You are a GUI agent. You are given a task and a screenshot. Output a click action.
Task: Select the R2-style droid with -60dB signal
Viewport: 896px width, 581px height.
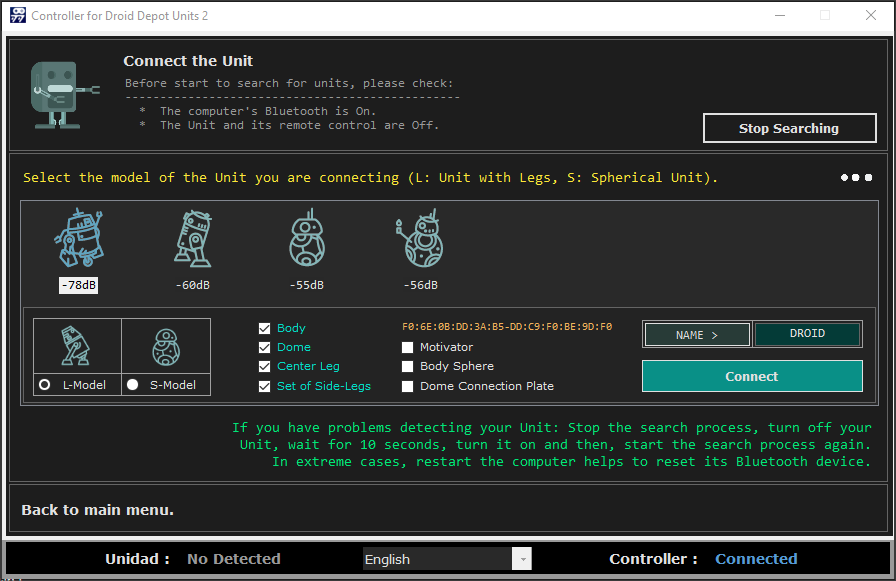[x=193, y=238]
